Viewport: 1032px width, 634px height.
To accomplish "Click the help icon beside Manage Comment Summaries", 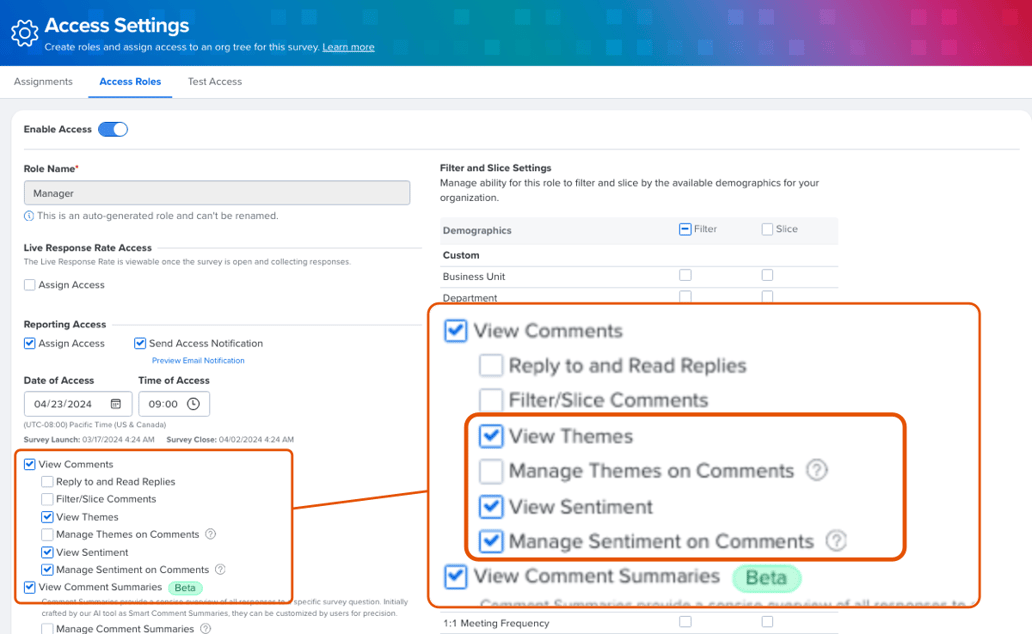I will coord(205,628).
